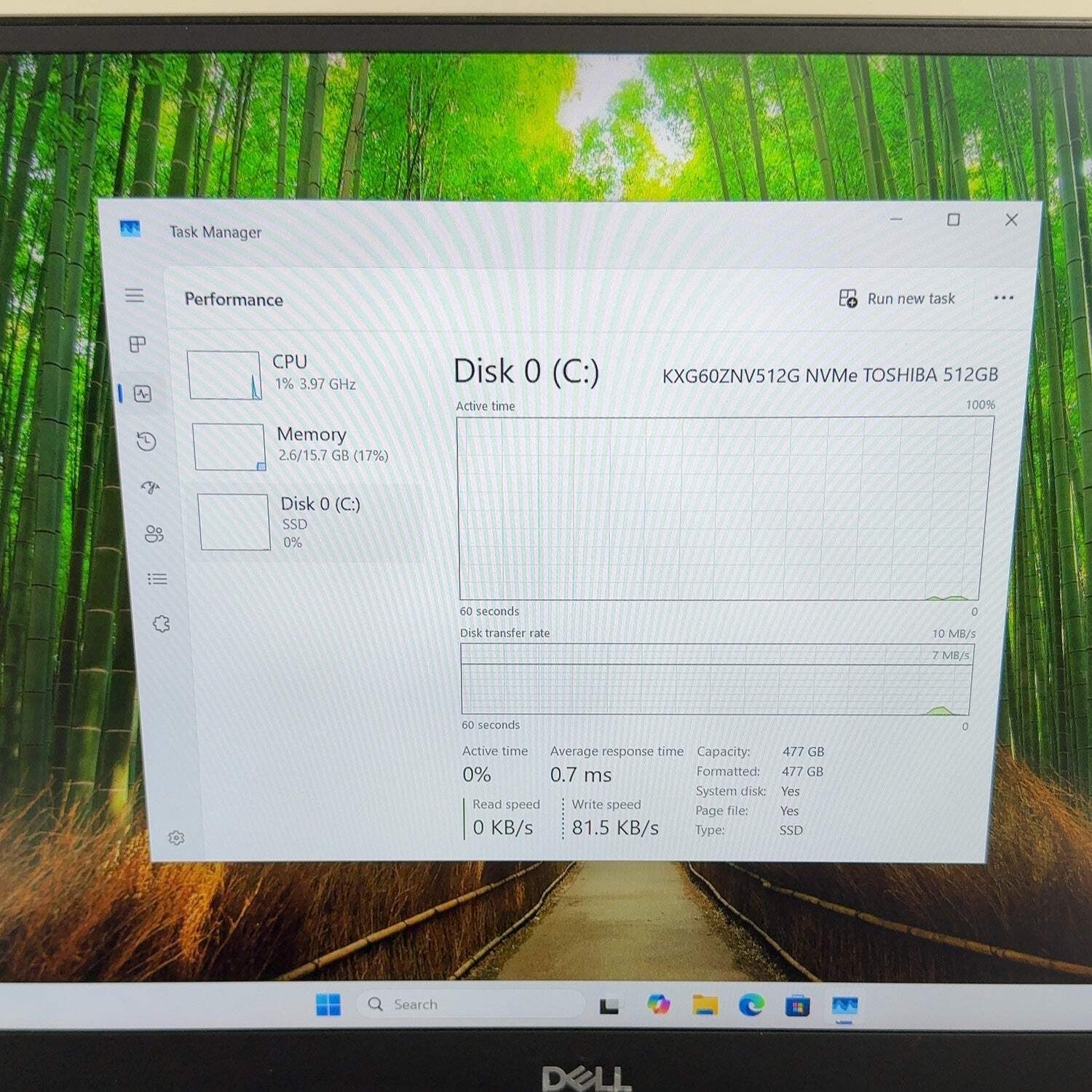Image resolution: width=1092 pixels, height=1092 pixels.
Task: Open the Task Manager hamburger navigation menu
Action: pyautogui.click(x=135, y=296)
